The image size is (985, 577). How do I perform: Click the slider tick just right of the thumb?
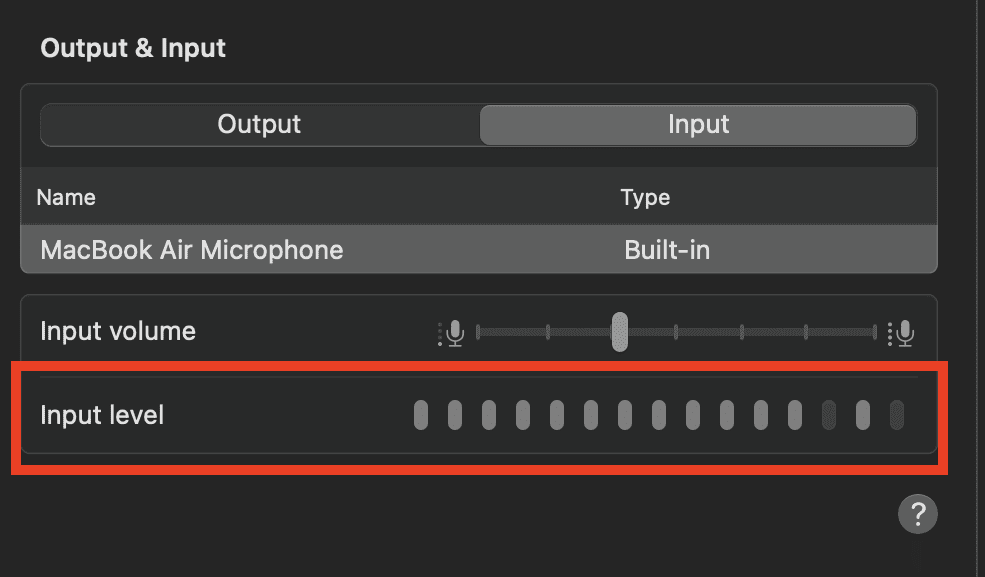pos(676,332)
